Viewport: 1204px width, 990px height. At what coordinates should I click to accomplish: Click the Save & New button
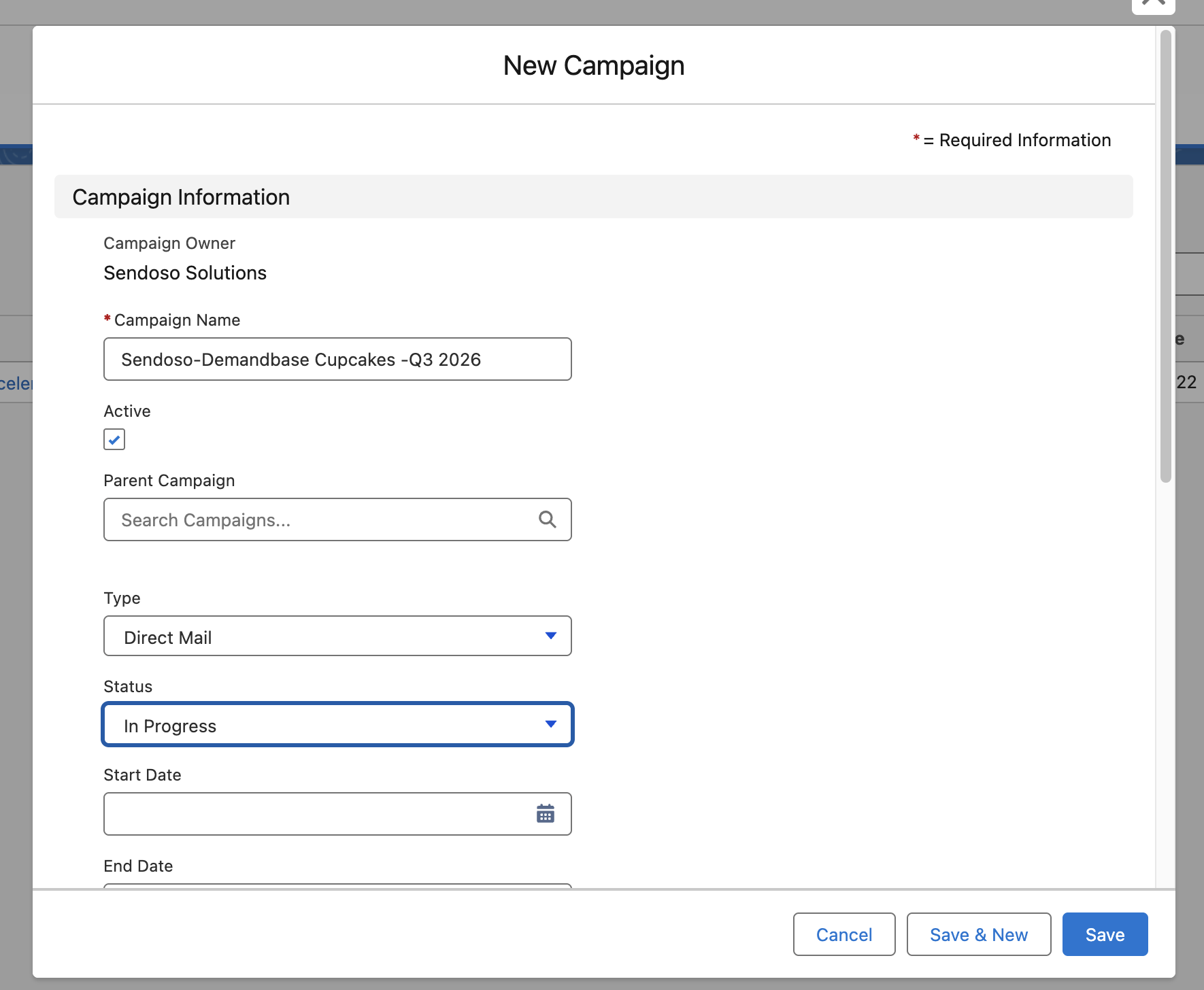[x=979, y=934]
